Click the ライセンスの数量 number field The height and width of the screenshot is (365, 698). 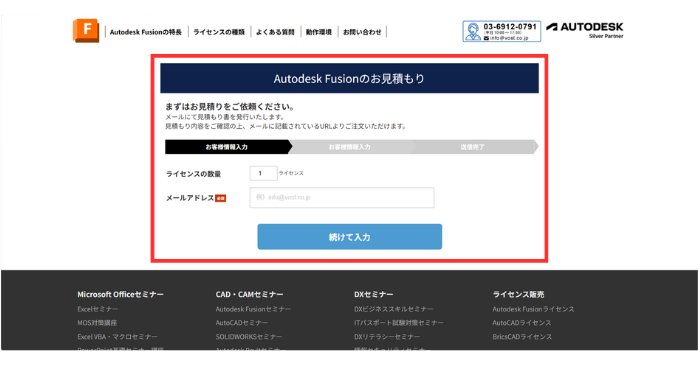point(264,173)
